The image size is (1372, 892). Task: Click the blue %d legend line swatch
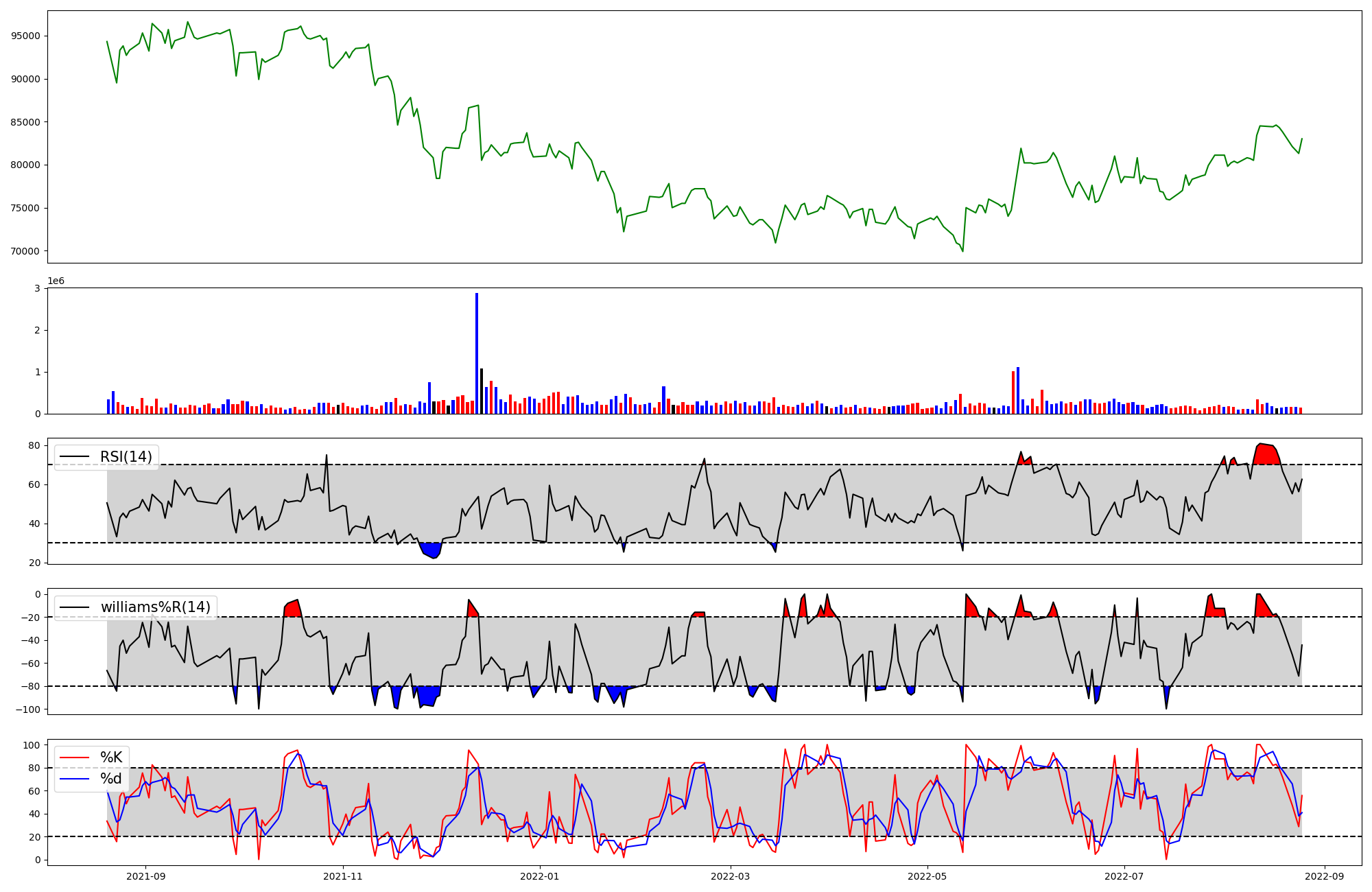point(75,779)
